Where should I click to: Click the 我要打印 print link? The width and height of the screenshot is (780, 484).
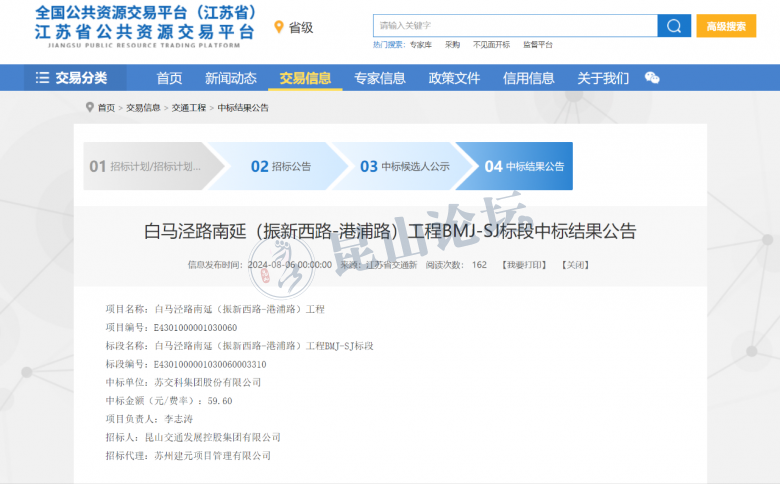[524, 265]
